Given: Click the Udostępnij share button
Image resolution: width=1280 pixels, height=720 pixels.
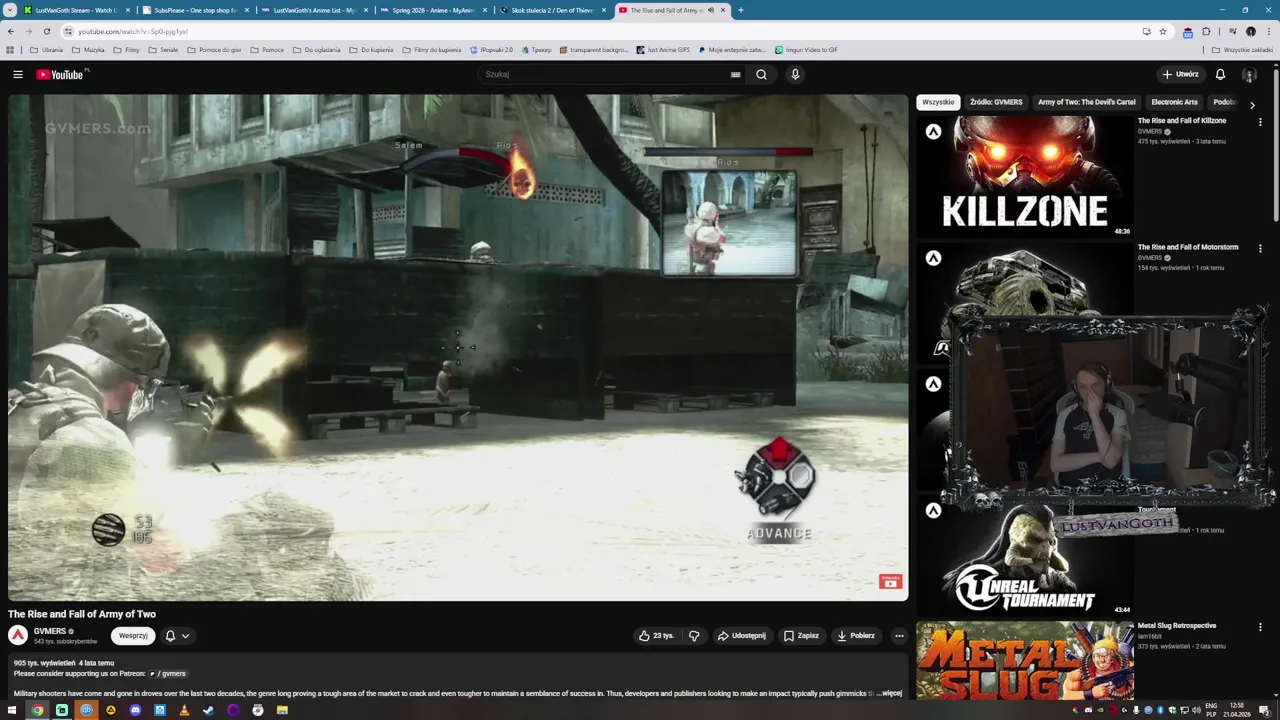Looking at the screenshot, I should [x=741, y=635].
